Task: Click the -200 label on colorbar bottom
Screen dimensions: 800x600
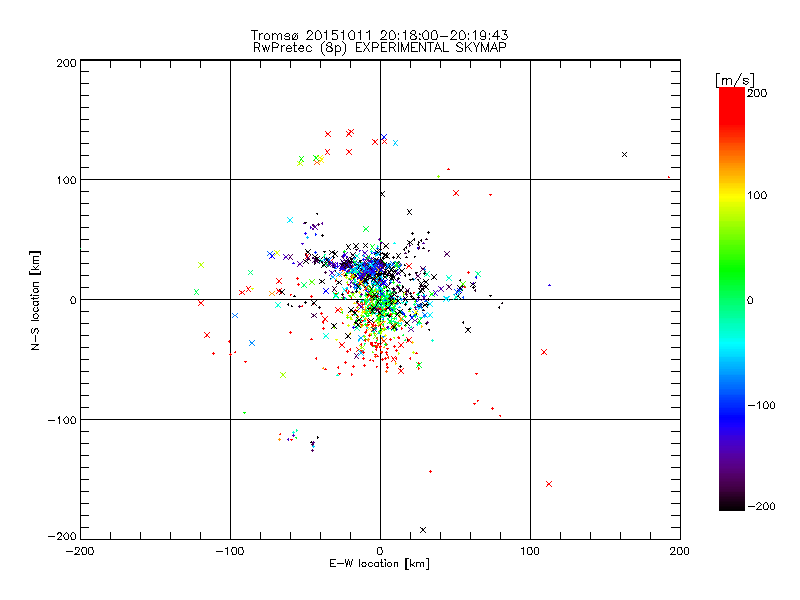Action: [x=761, y=506]
